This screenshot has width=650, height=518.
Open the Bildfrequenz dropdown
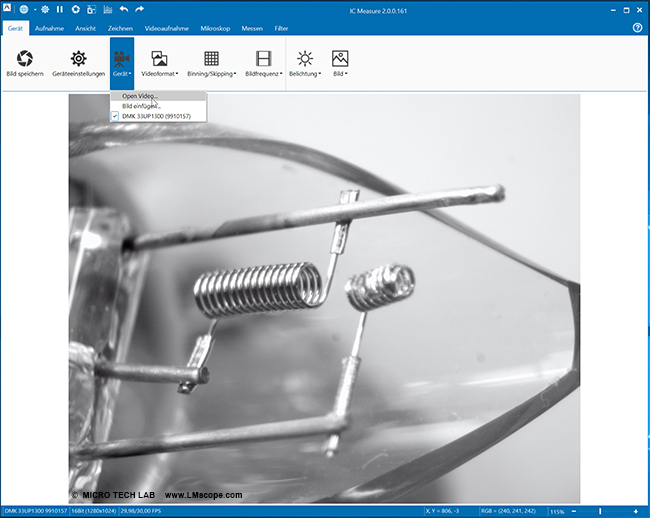point(263,63)
